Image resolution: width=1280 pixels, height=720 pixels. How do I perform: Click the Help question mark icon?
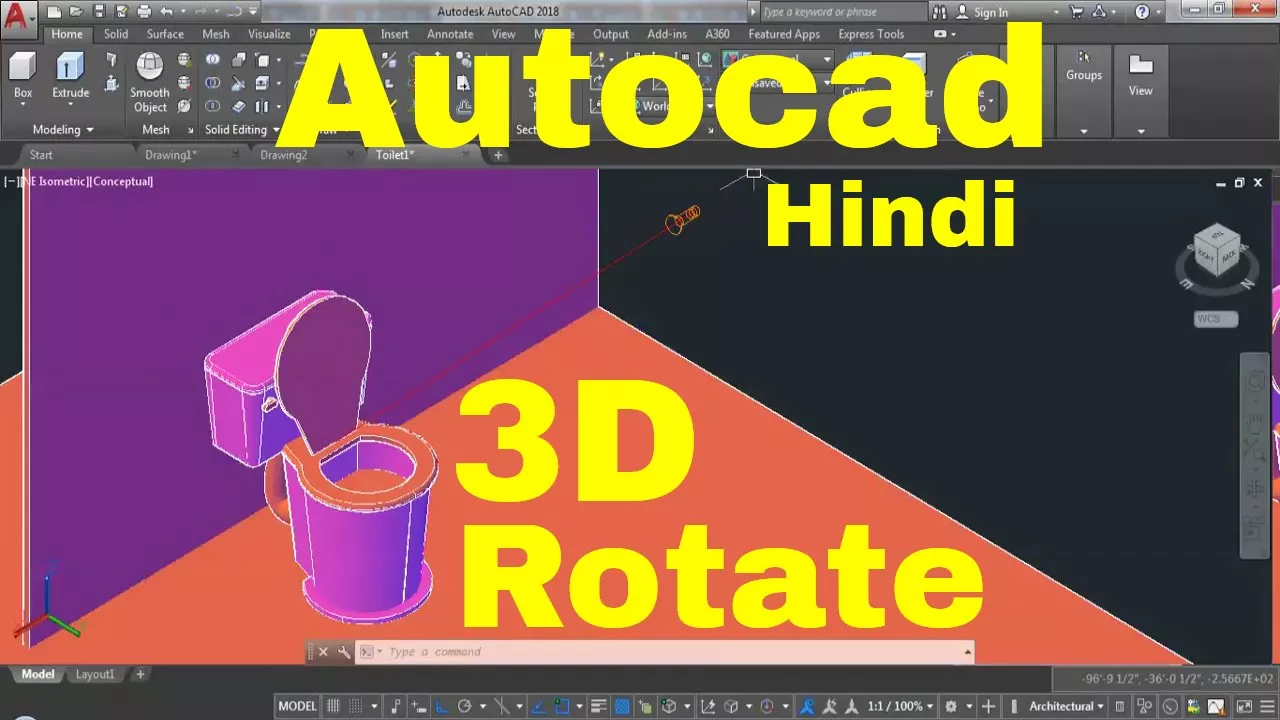(1142, 12)
